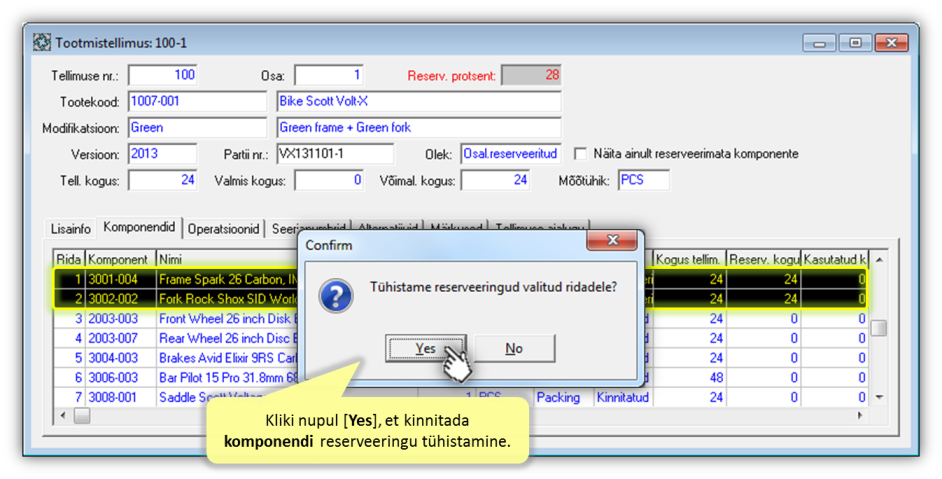942x479 pixels.
Task: Maximize the Tootmistellimus window
Action: (855, 43)
